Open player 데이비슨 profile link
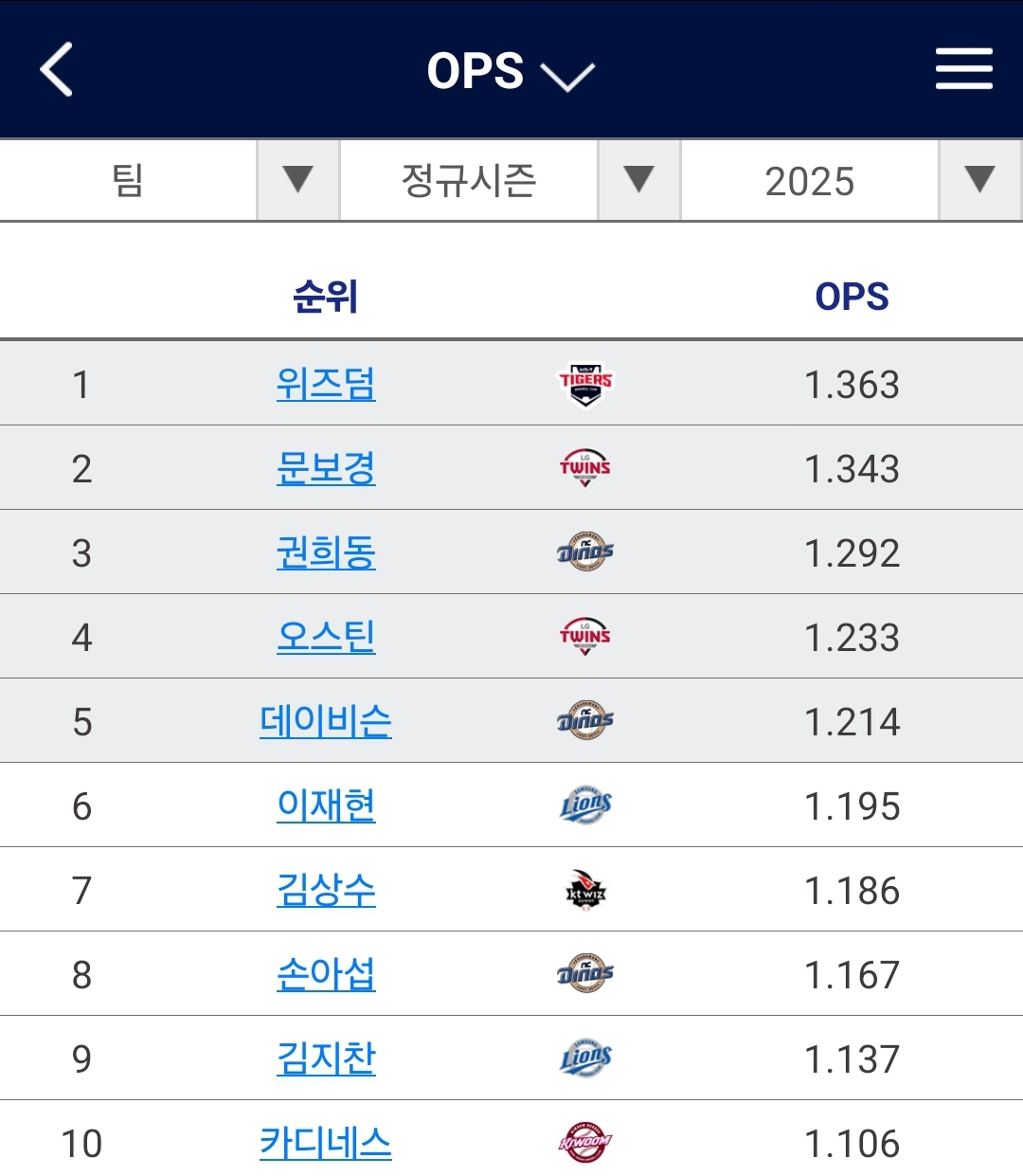The image size is (1023, 1176). pos(326,721)
